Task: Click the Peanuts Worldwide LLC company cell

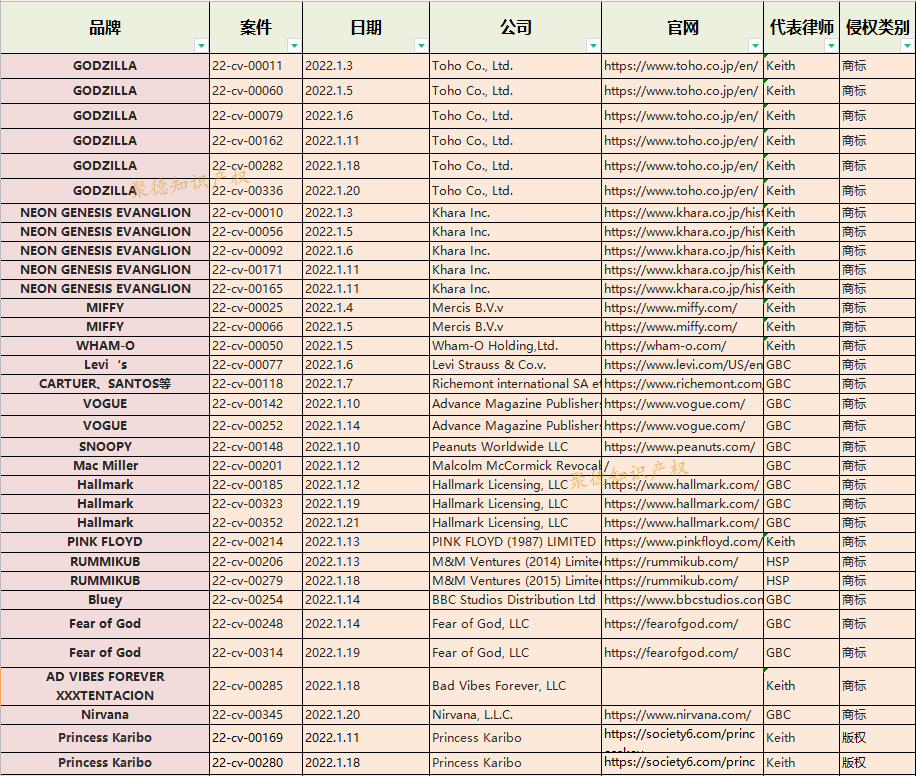Action: pos(515,447)
